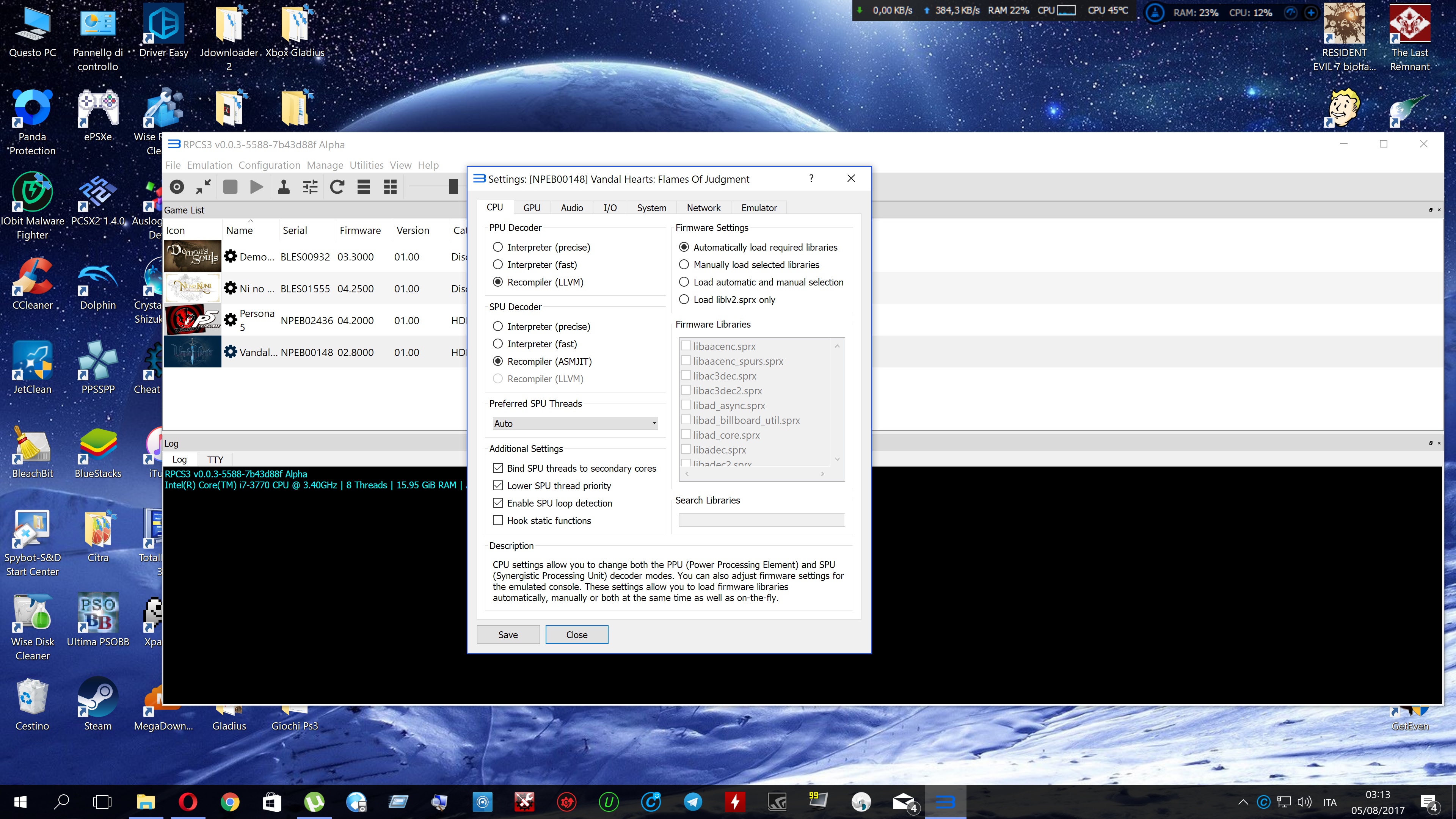Select Manually load selected libraries

[749, 265]
